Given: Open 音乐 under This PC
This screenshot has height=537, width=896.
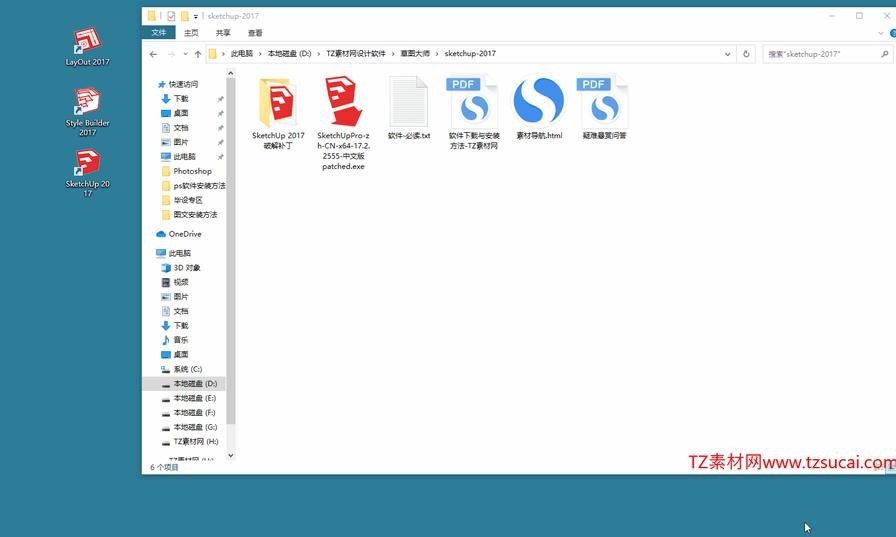Looking at the screenshot, I should pos(181,340).
